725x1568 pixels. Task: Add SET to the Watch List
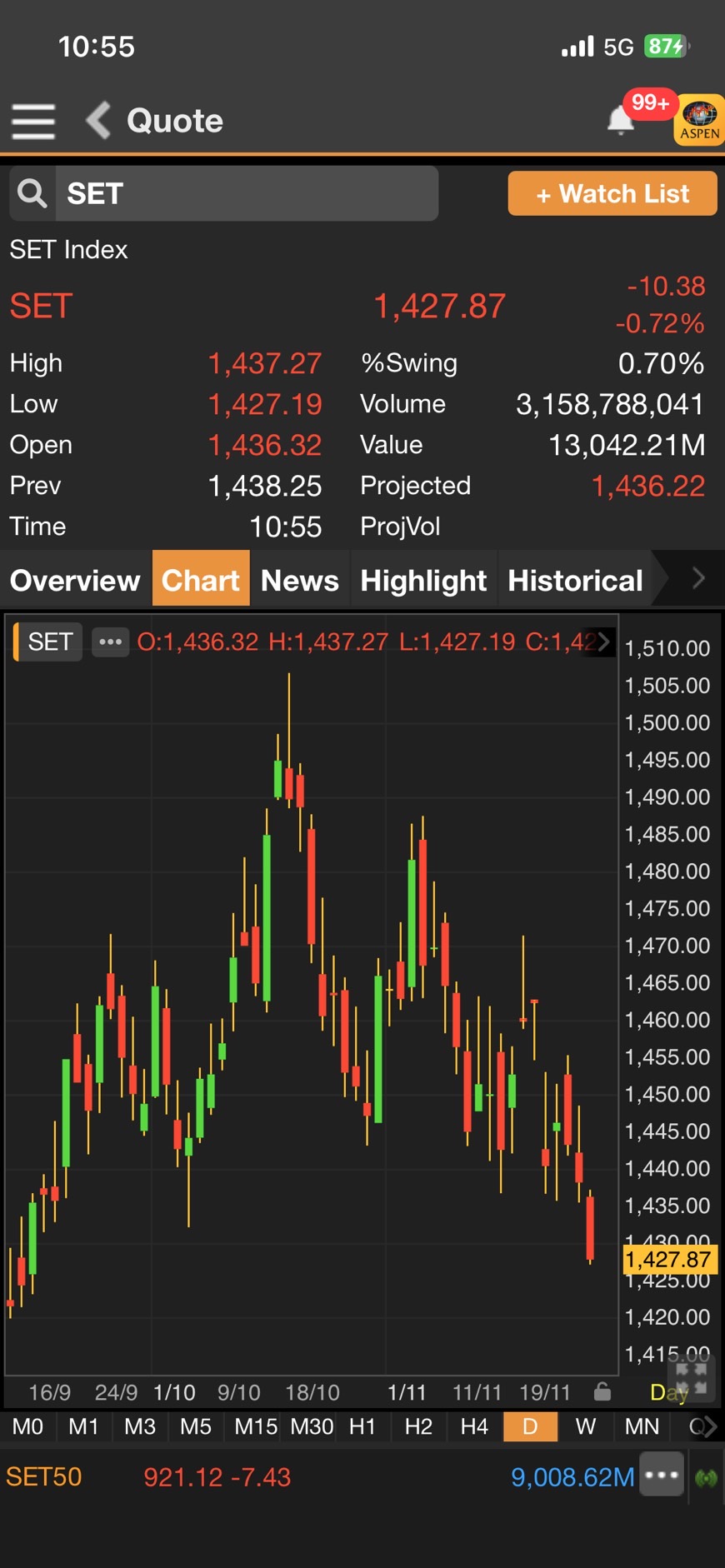[612, 193]
